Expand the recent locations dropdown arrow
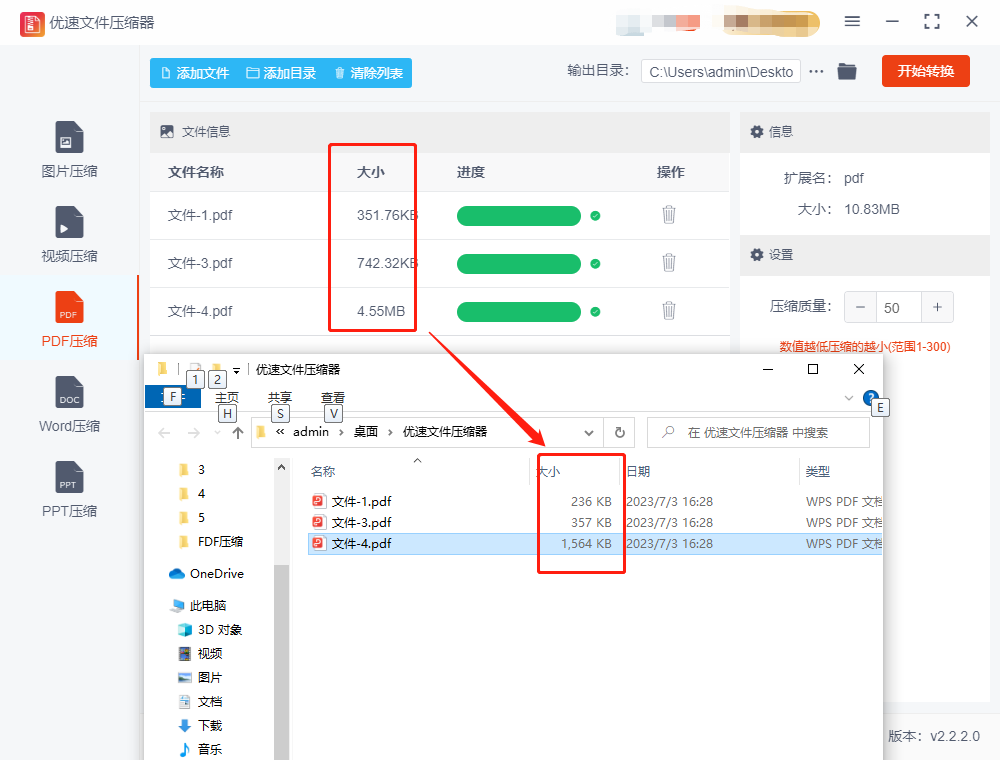 (x=217, y=433)
